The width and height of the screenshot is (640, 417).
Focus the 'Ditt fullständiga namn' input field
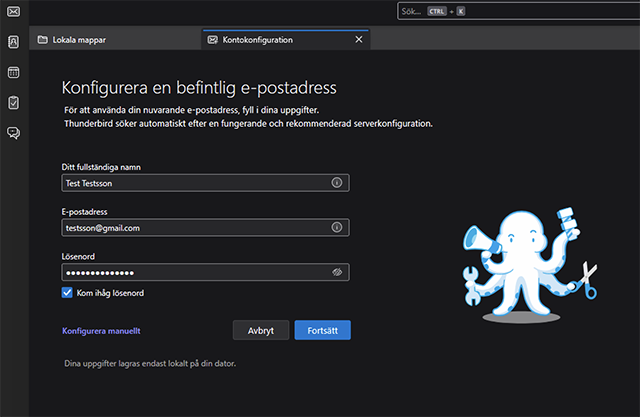pos(205,183)
